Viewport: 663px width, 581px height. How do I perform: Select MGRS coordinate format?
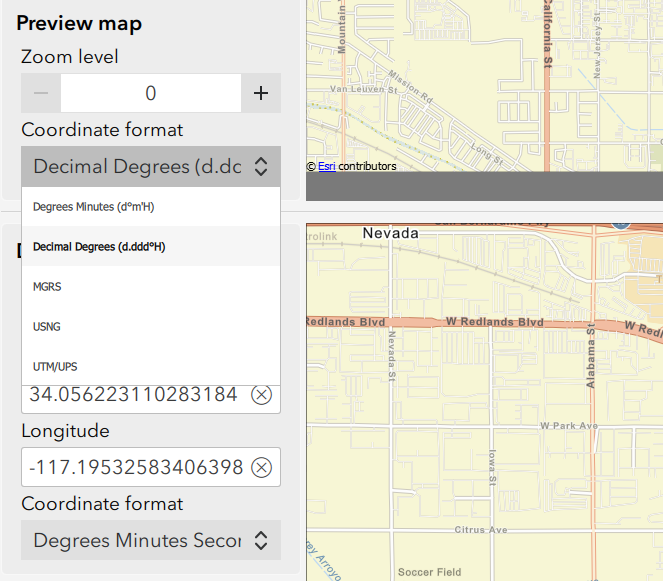click(151, 287)
